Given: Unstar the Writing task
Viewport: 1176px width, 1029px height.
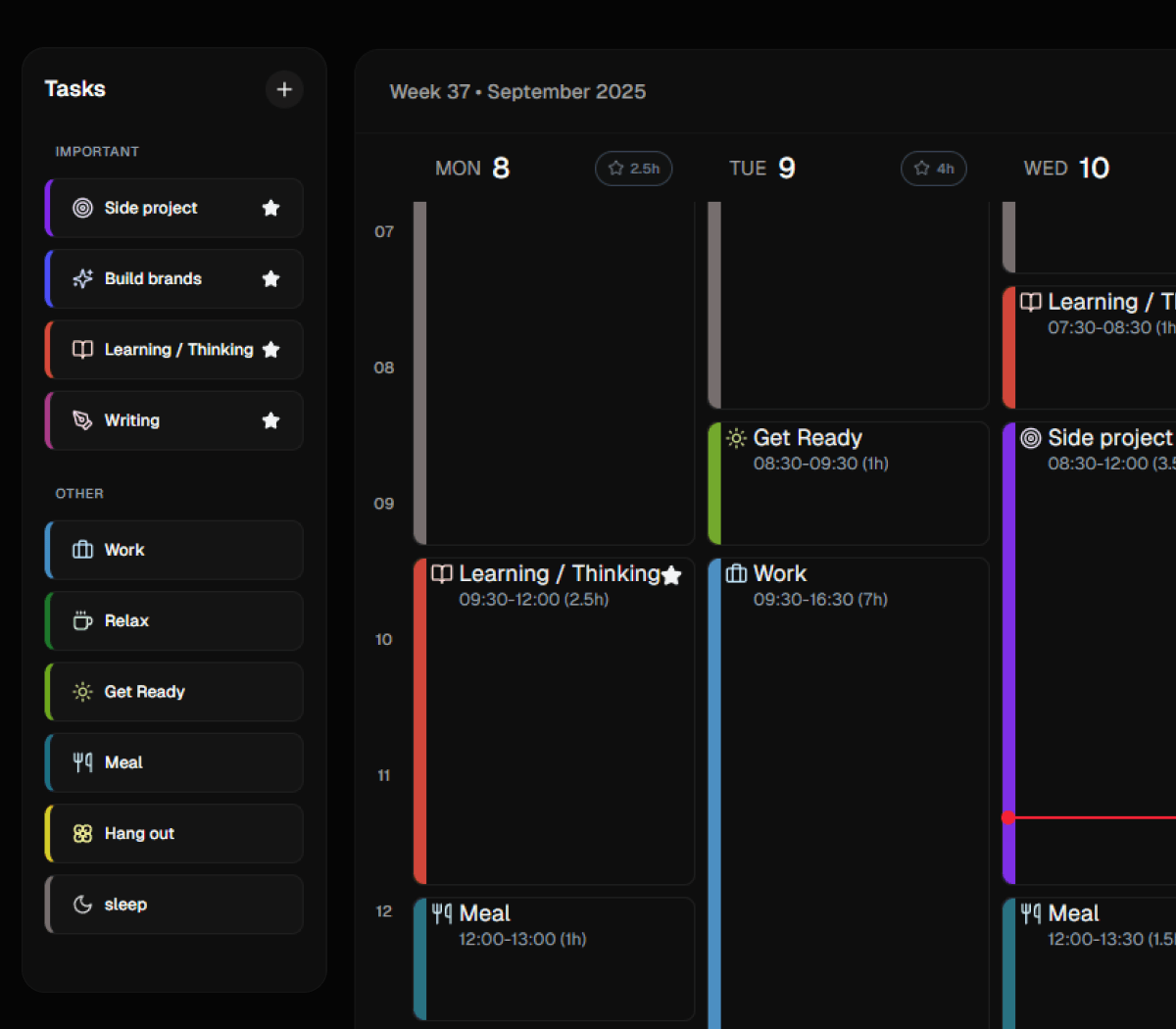Looking at the screenshot, I should [270, 419].
